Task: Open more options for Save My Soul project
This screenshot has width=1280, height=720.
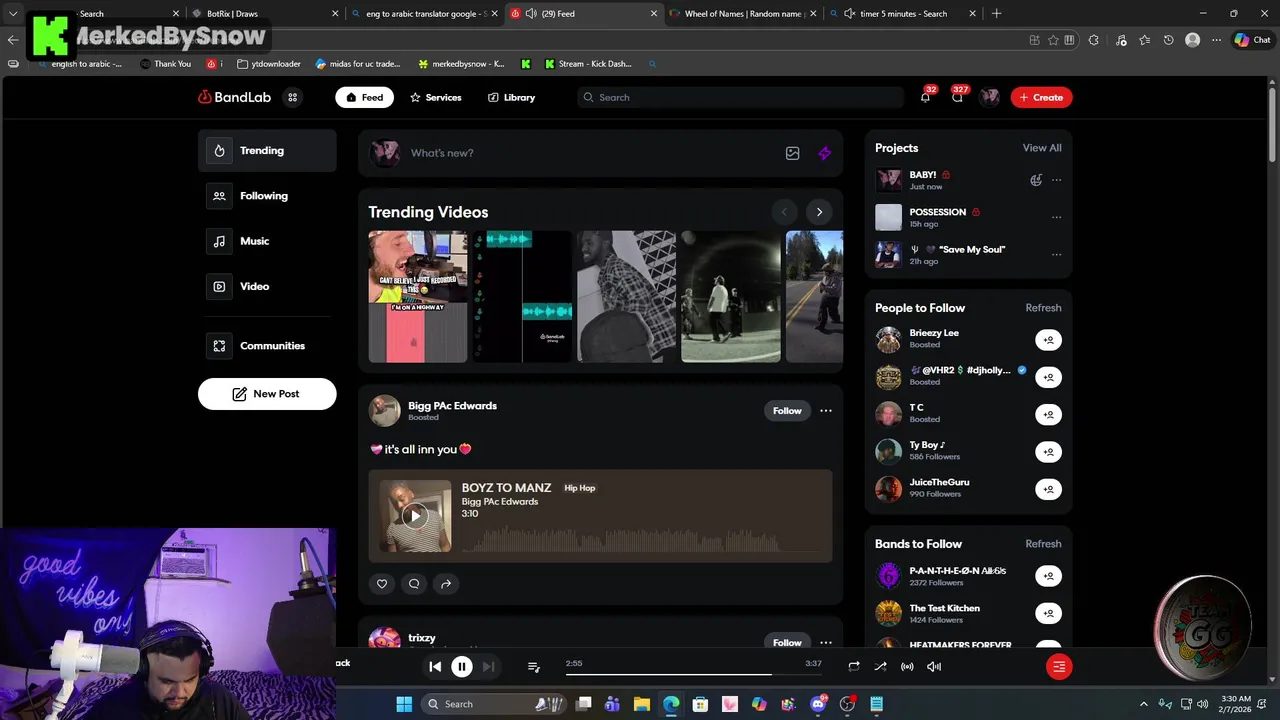Action: [x=1056, y=254]
